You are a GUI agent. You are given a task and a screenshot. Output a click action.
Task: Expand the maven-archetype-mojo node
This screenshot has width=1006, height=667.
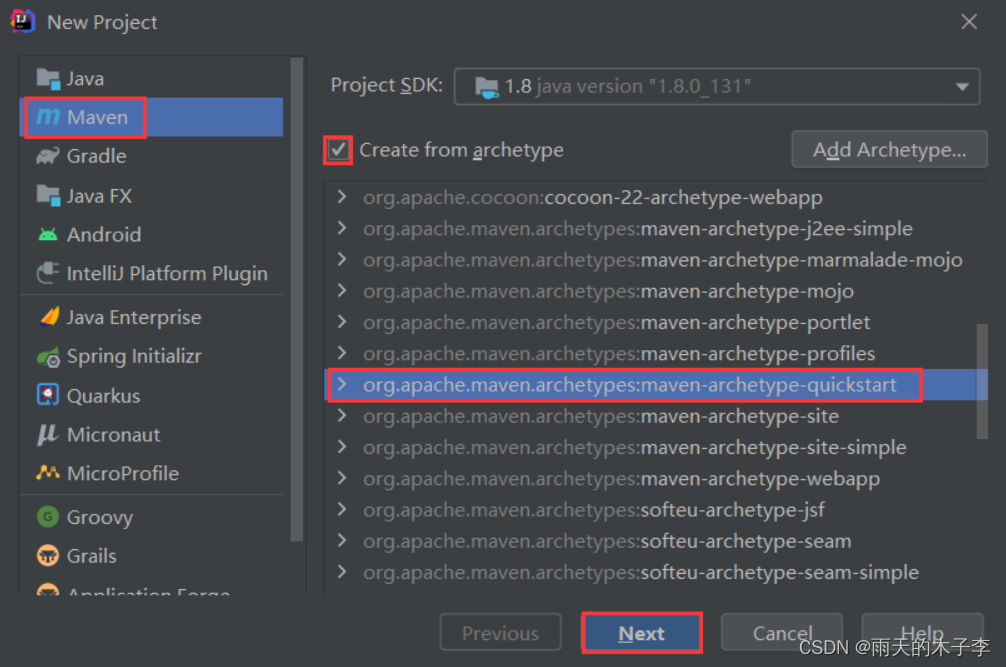point(342,291)
